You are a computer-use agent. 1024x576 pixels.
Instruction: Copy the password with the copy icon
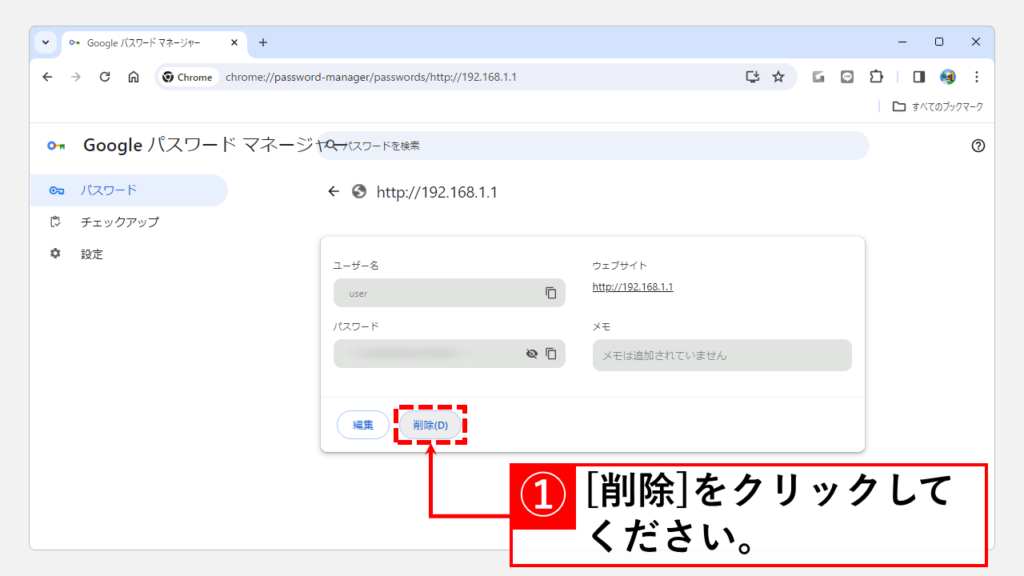point(550,354)
